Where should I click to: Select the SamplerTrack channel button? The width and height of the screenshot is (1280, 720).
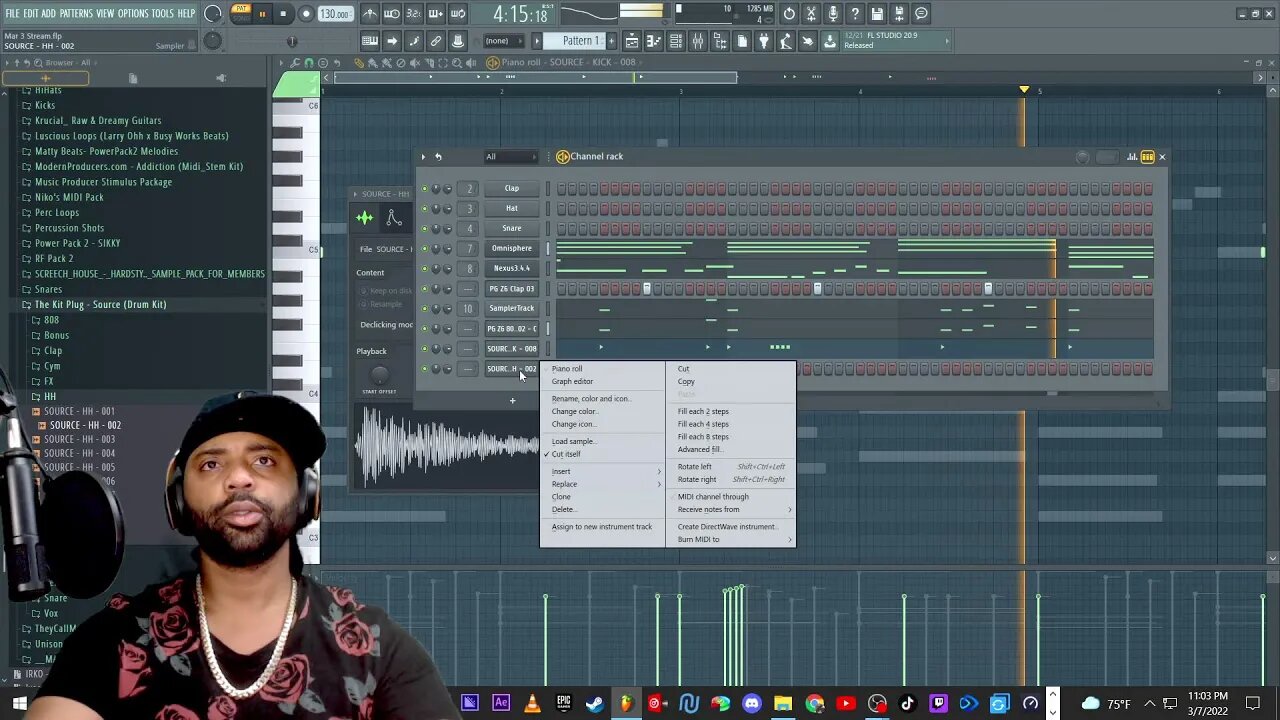(x=512, y=308)
